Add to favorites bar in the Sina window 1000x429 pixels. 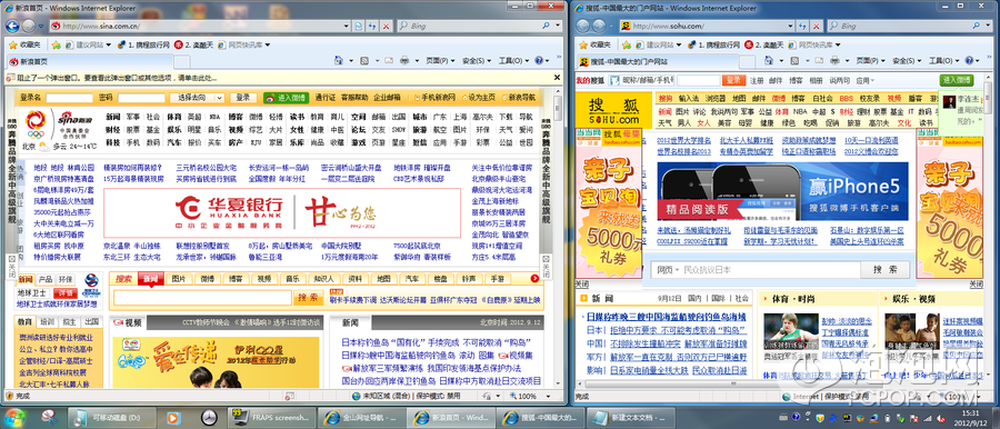click(56, 45)
